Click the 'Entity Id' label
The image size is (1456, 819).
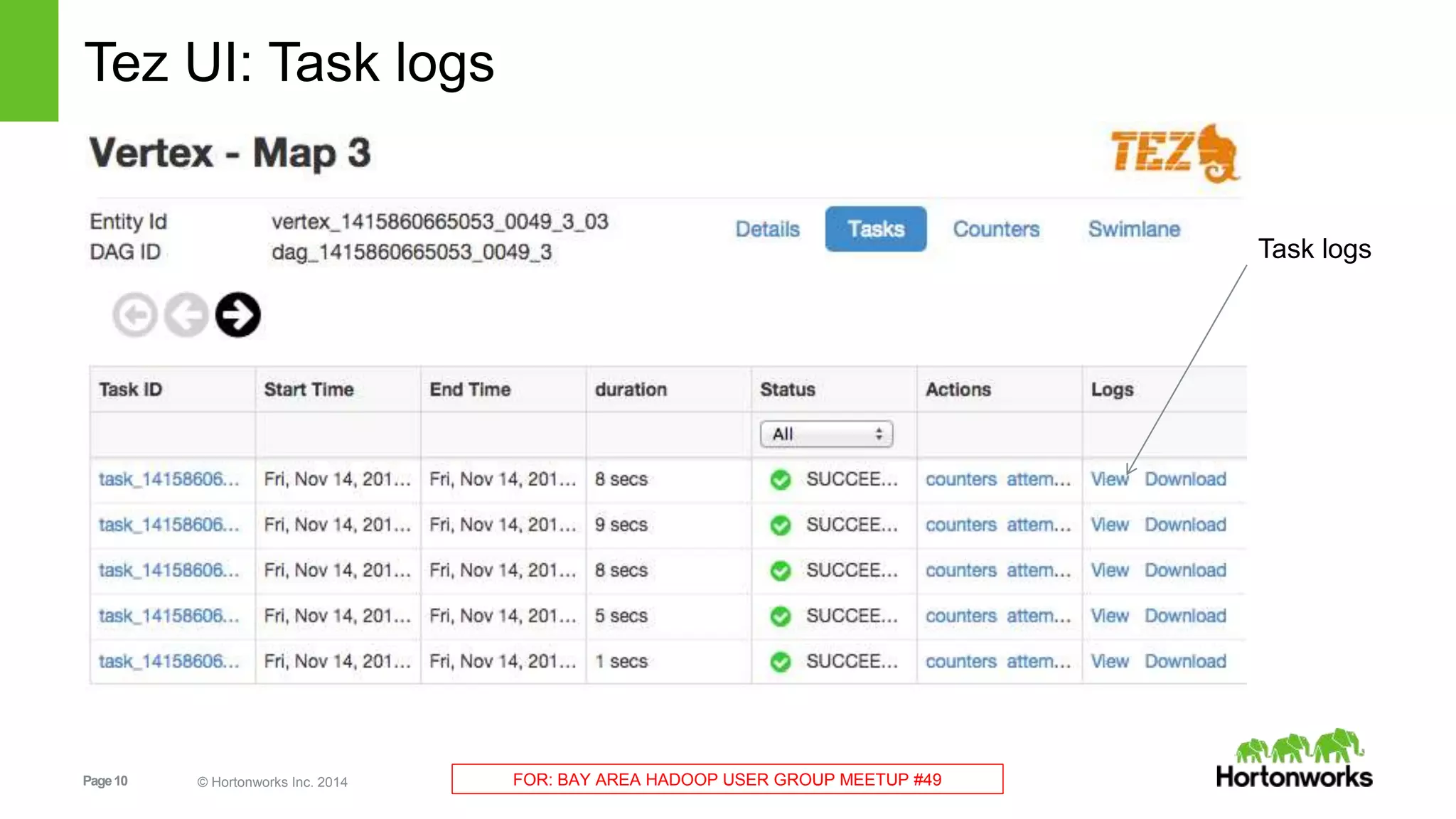click(128, 222)
